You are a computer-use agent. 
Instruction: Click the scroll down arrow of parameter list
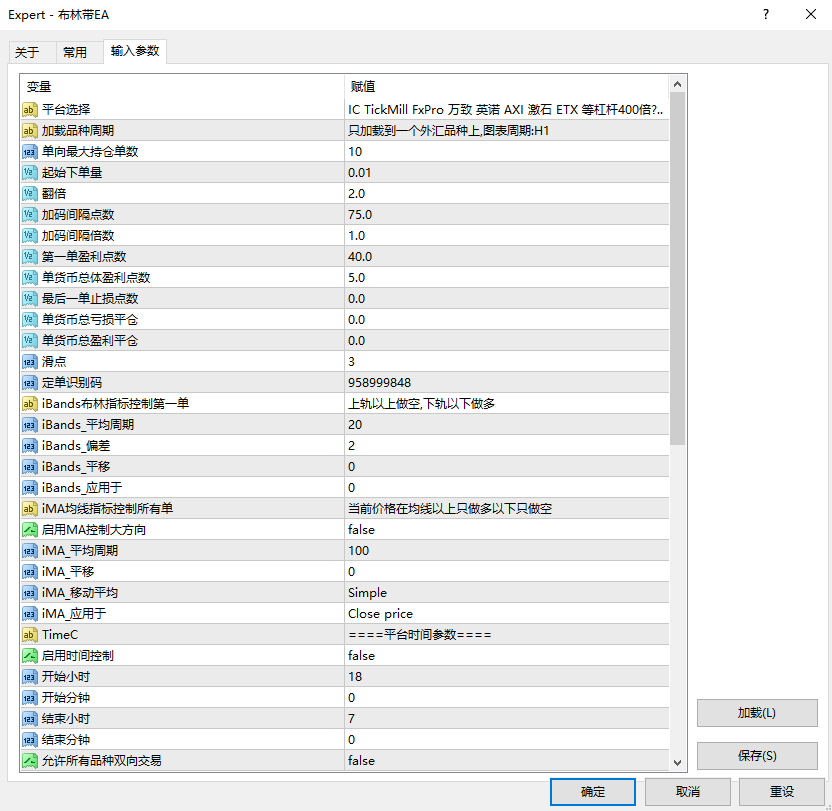tap(678, 762)
